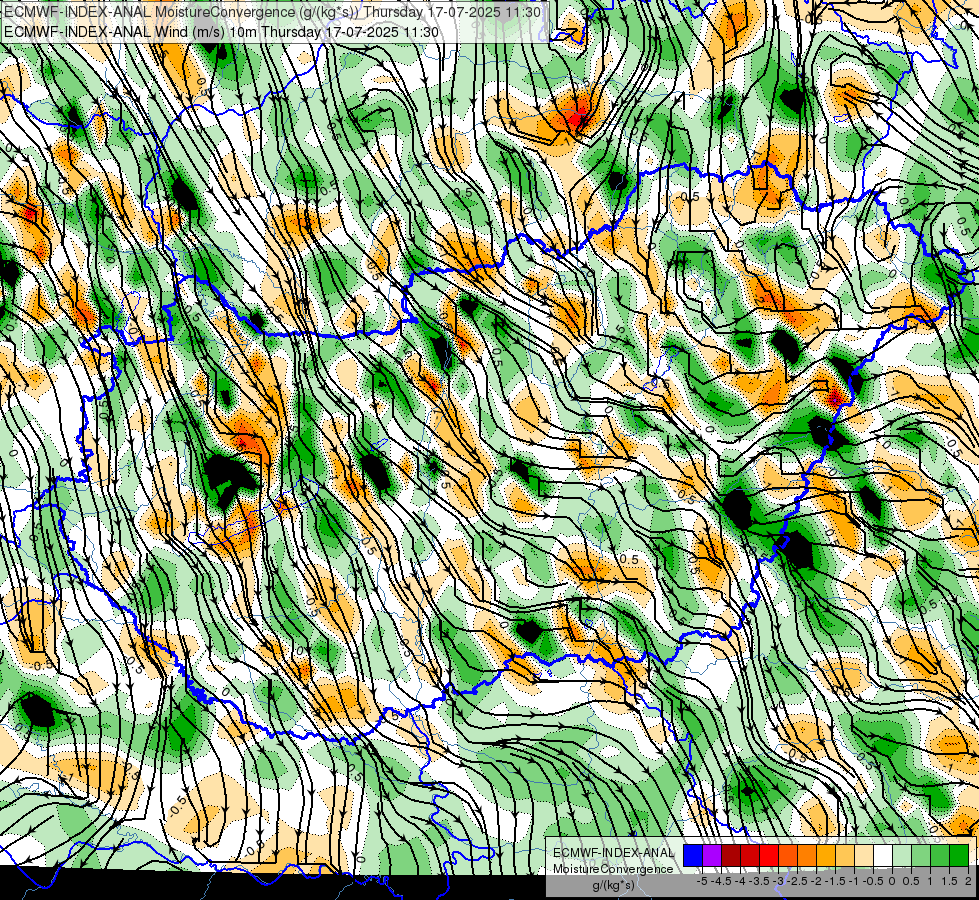Viewport: 979px width, 900px height.
Task: Click the amber swatch between -2 and -1.5
Action: tap(826, 856)
